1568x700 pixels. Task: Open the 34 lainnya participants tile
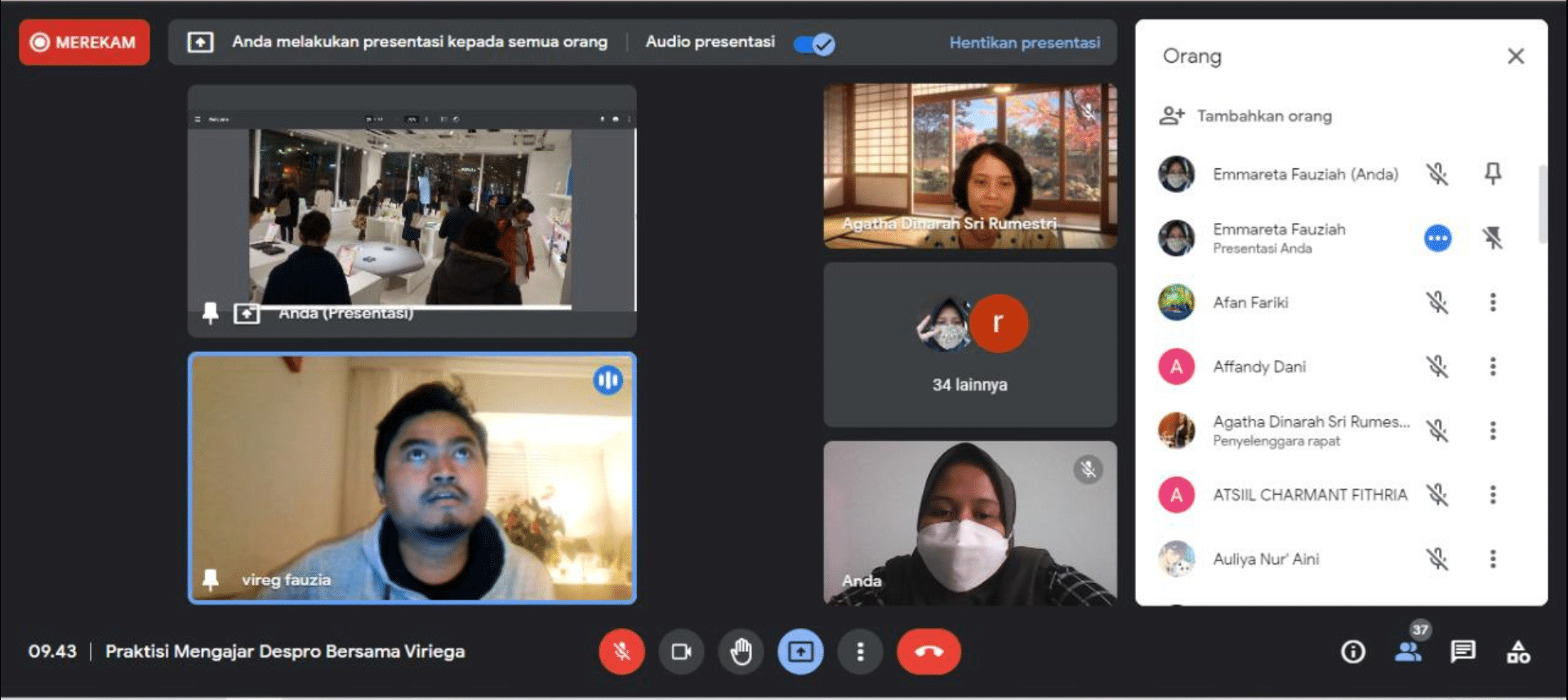pyautogui.click(x=970, y=345)
